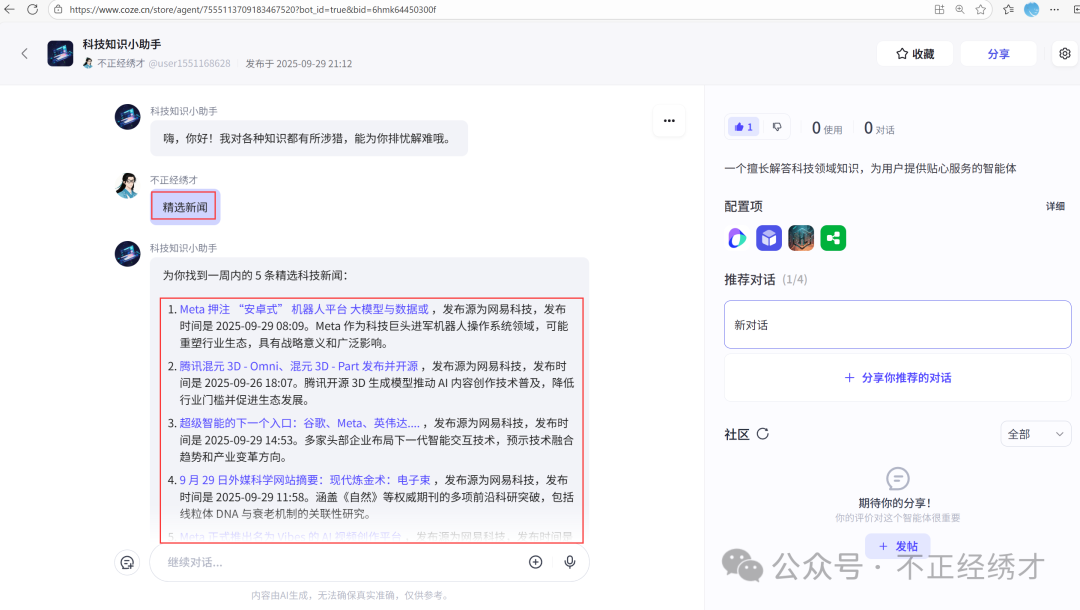1080x610 pixels.
Task: Click the 期待你的分享 chat bubble icon
Action: pyautogui.click(x=897, y=478)
